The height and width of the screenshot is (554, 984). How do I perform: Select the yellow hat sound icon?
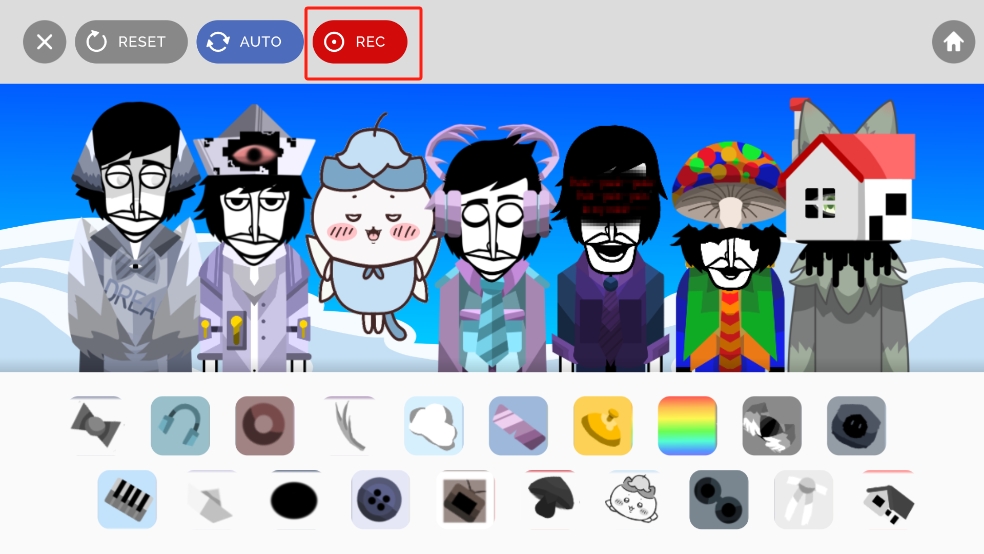click(603, 425)
